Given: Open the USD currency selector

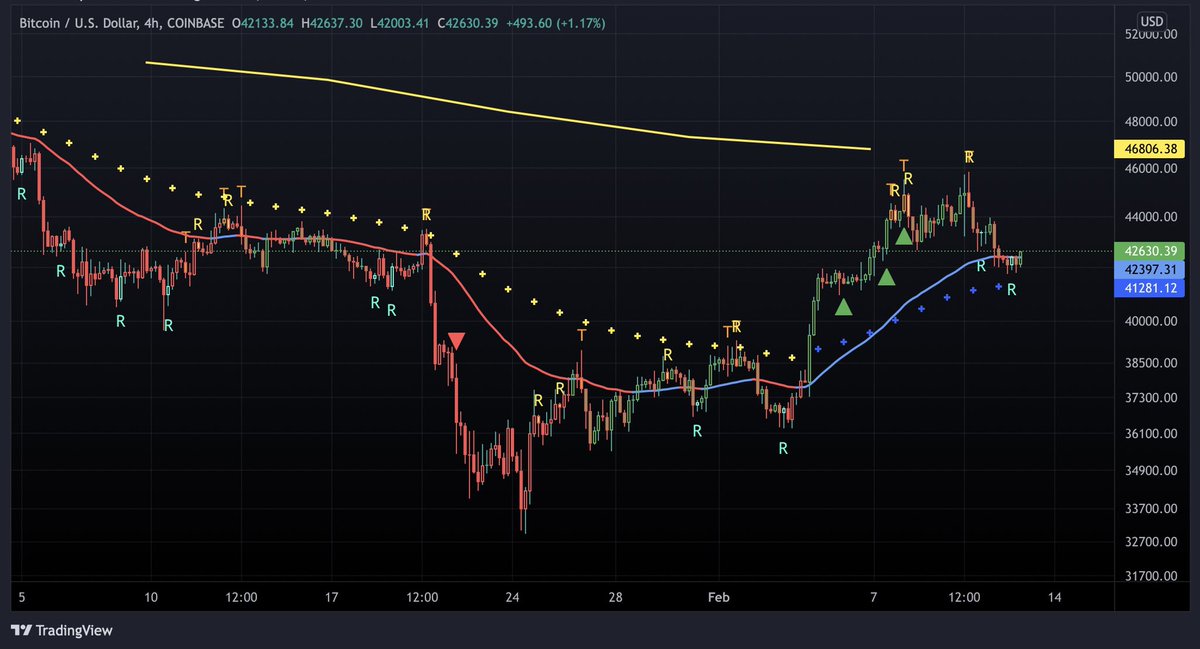Looking at the screenshot, I should click(x=1151, y=20).
